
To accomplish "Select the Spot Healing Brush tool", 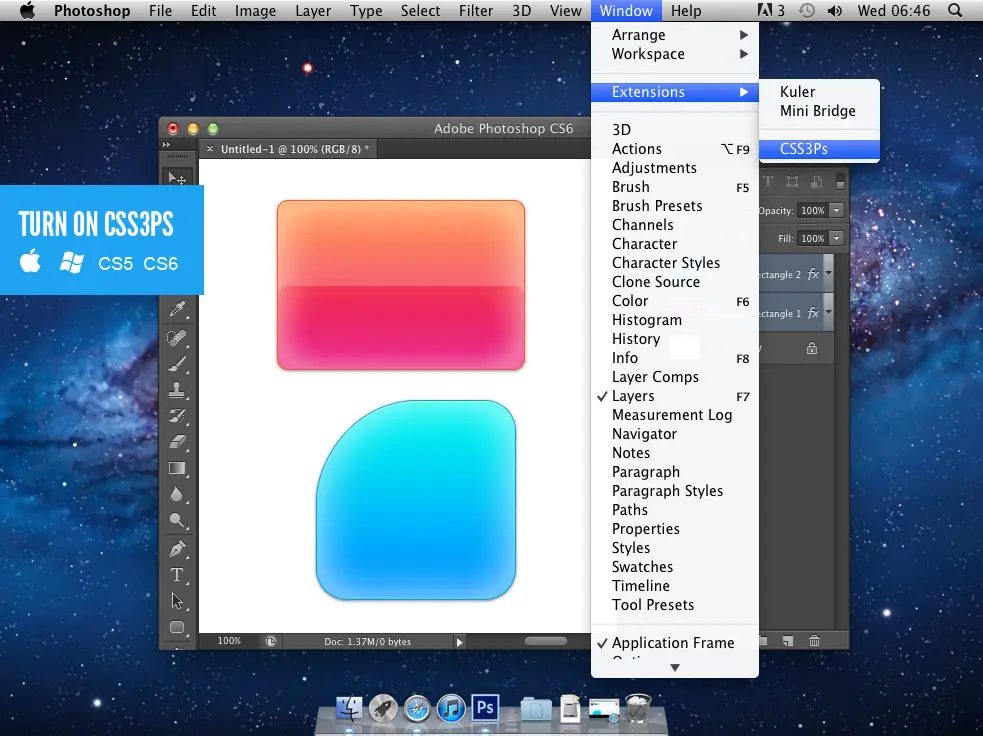I will tap(177, 338).
